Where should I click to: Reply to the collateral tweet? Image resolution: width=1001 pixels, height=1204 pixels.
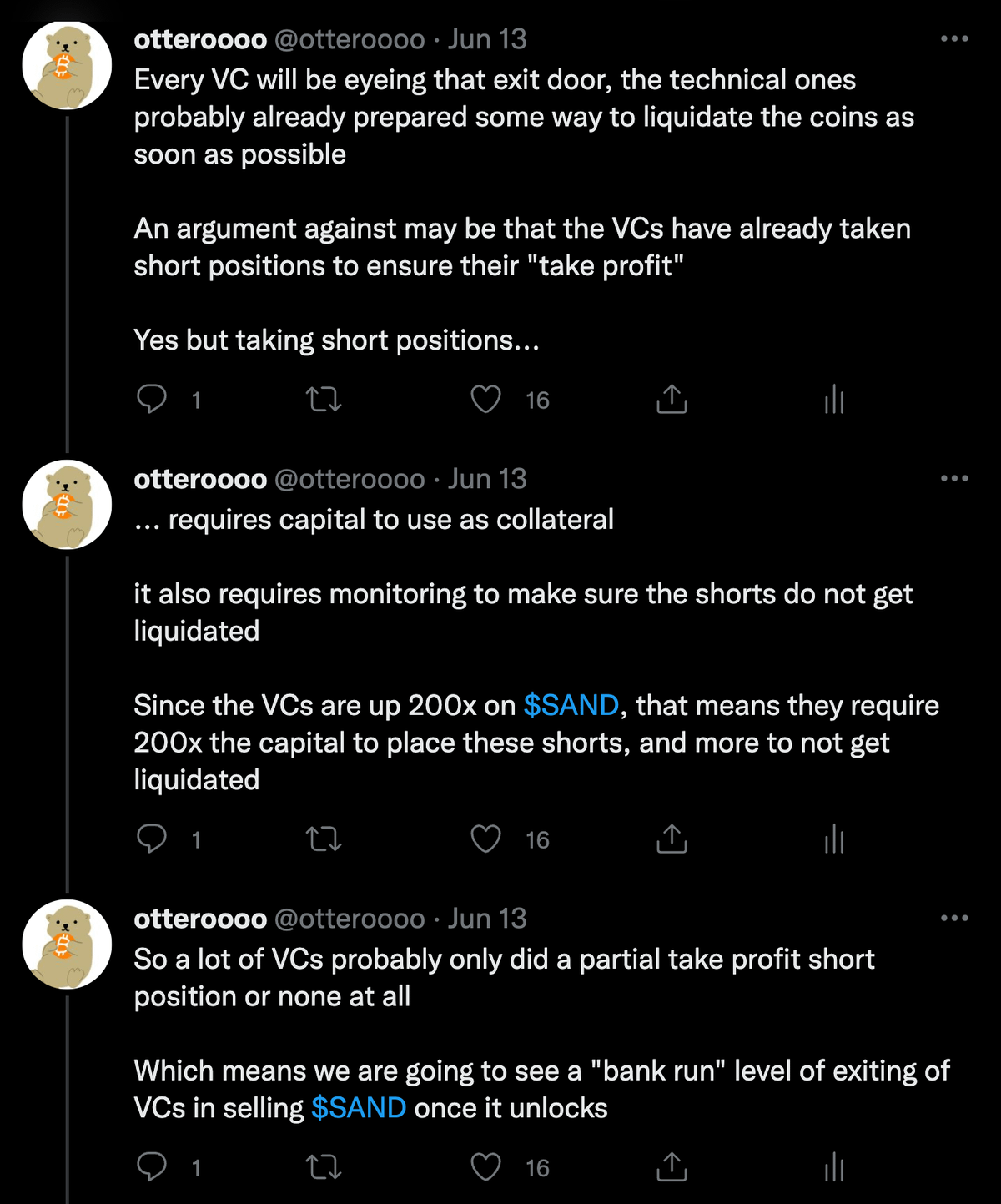click(152, 839)
